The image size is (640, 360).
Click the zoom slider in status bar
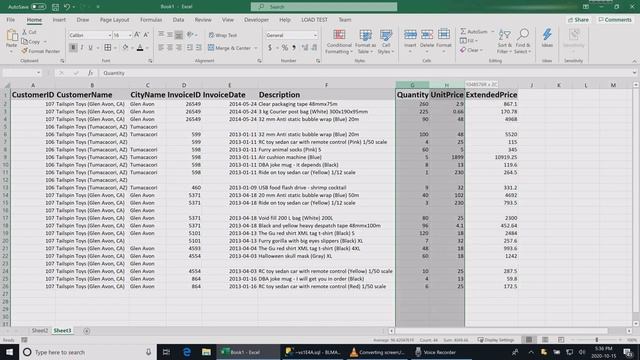[596, 340]
